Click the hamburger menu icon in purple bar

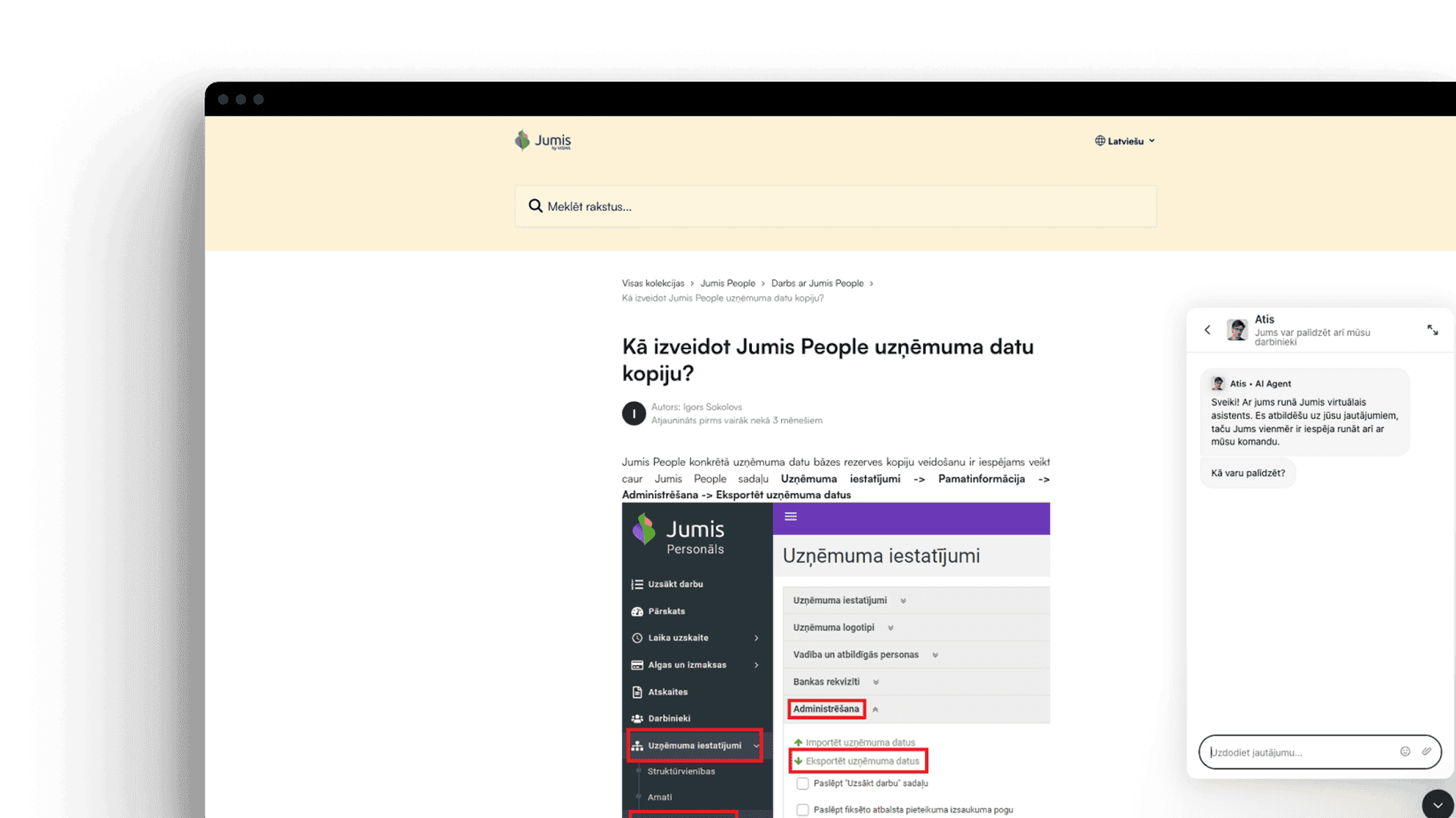(791, 516)
